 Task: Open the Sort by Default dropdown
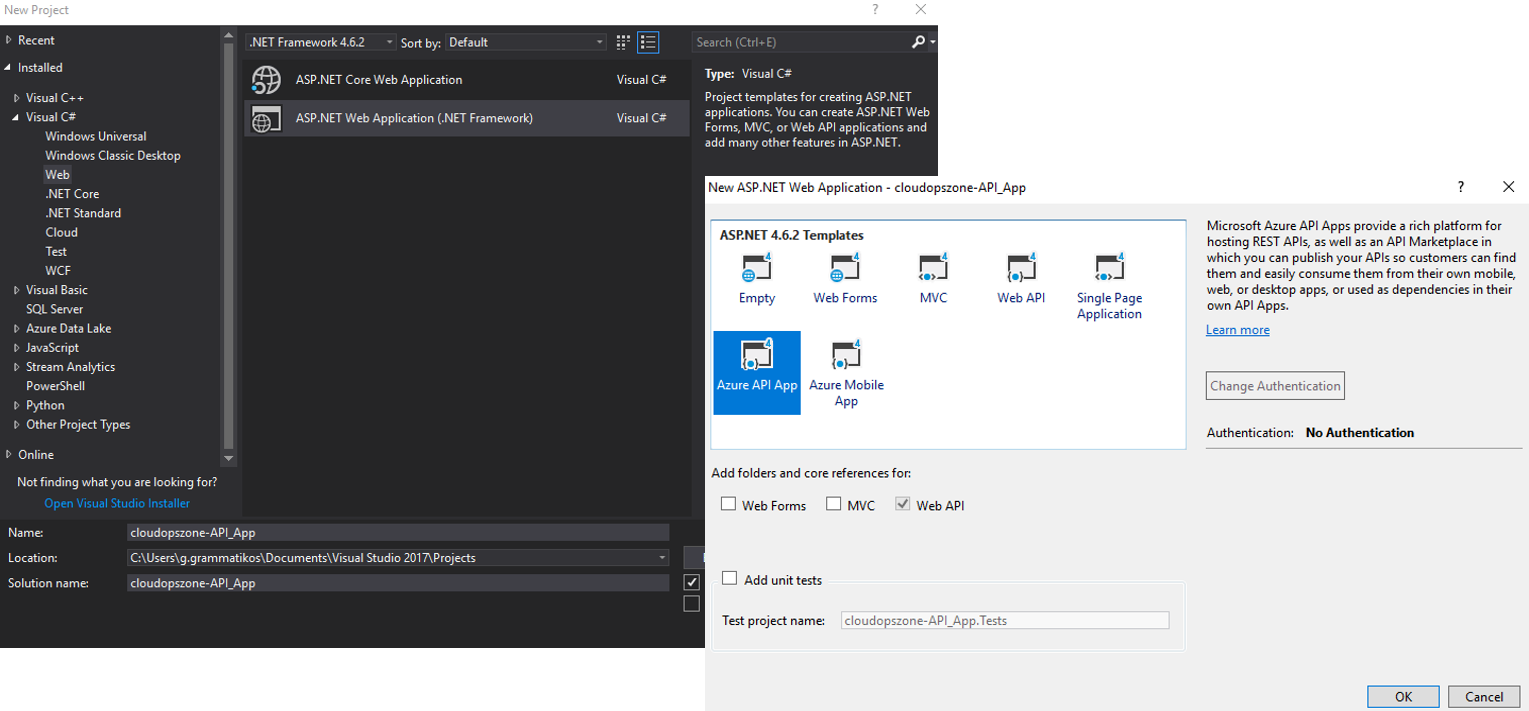[526, 42]
